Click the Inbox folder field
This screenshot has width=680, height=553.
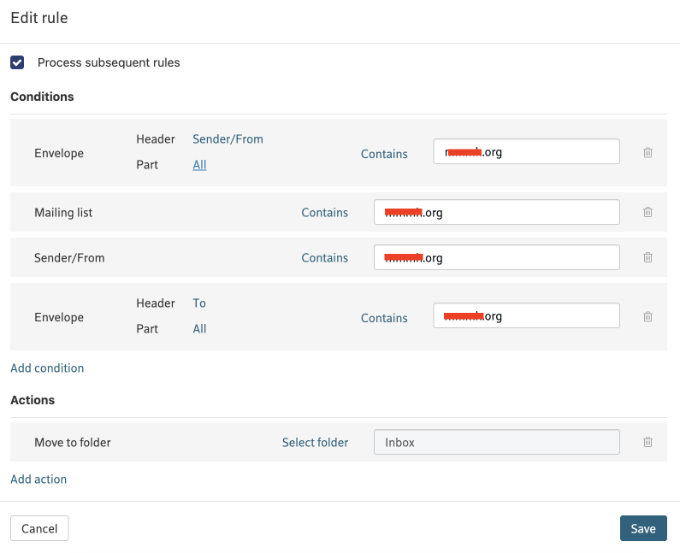pos(497,442)
